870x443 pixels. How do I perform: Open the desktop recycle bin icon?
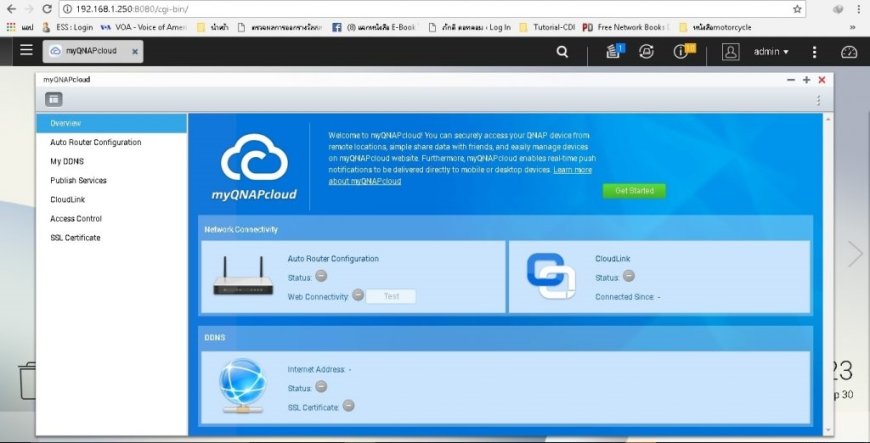(x=27, y=381)
